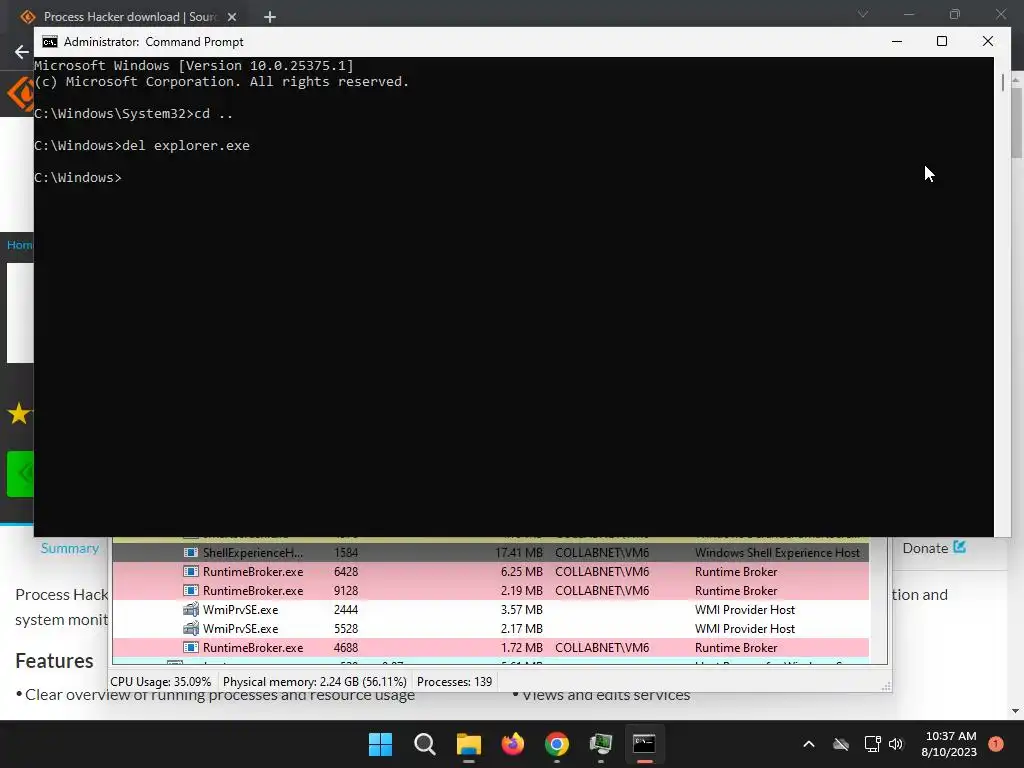Click the browser page scroll-down arrow
1024x768 pixels.
click(1016, 711)
